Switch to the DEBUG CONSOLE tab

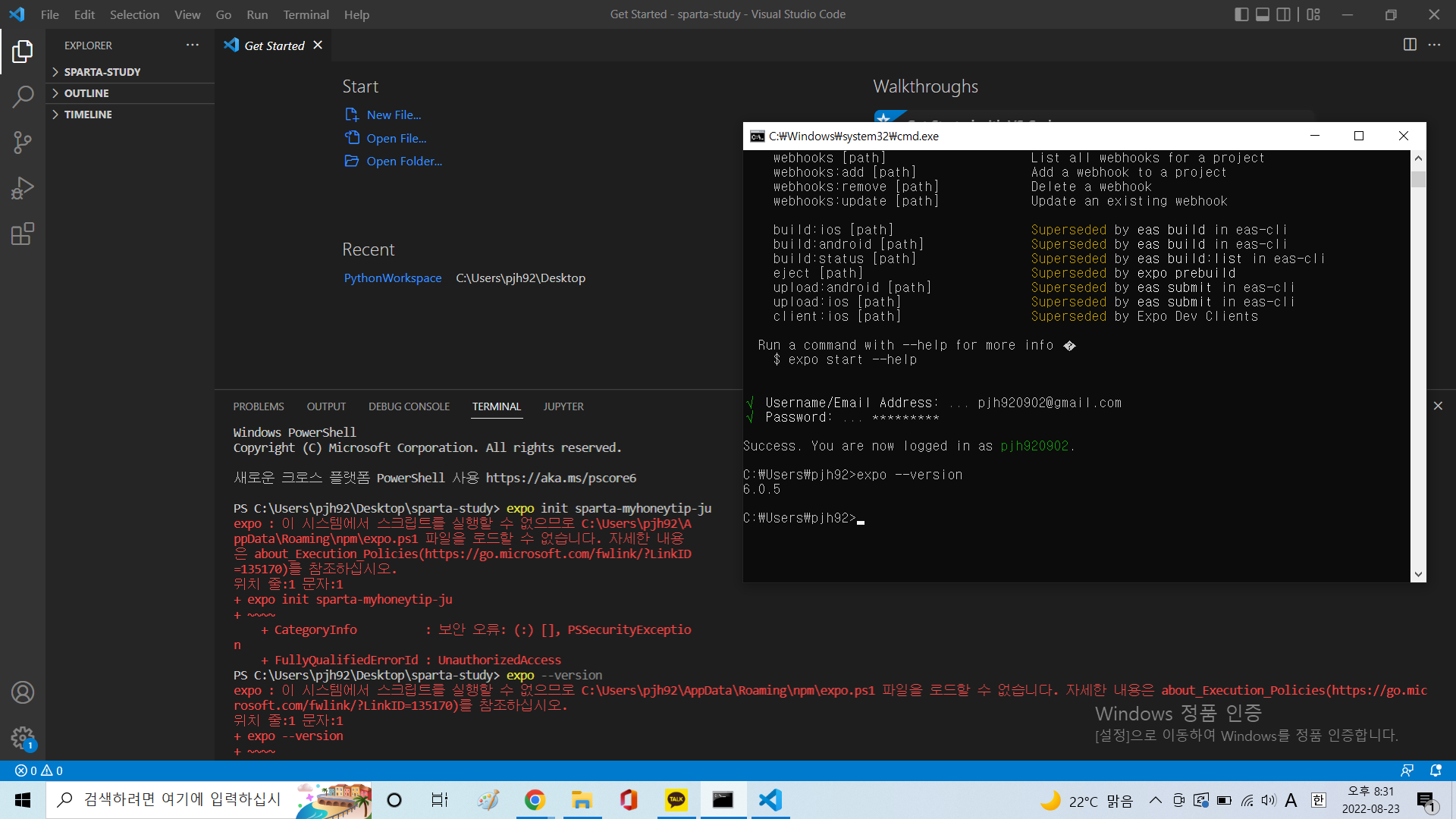(409, 406)
